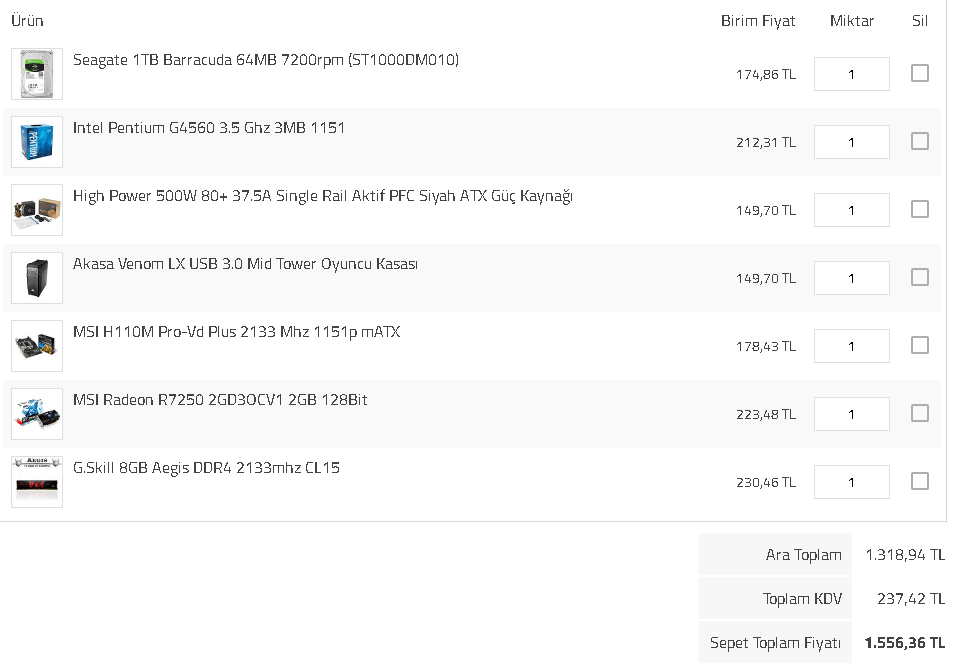Mark the Akasa Venom case for deletion
This screenshot has width=965, height=665.
pyautogui.click(x=919, y=277)
